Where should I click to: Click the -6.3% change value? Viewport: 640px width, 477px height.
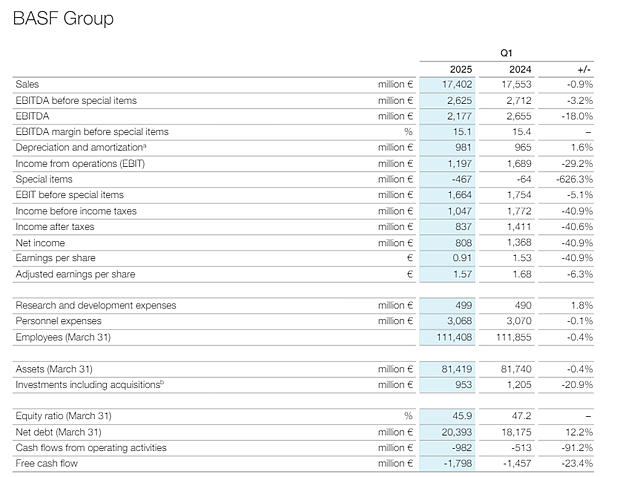coord(580,274)
